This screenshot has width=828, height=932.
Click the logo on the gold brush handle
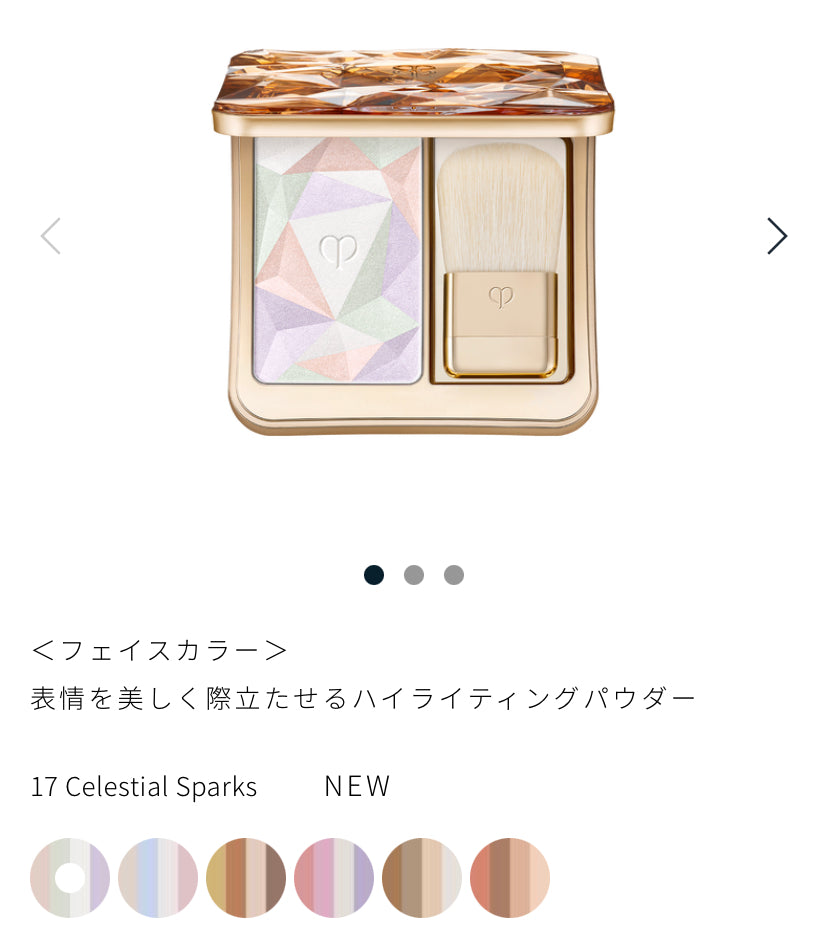[x=500, y=297]
